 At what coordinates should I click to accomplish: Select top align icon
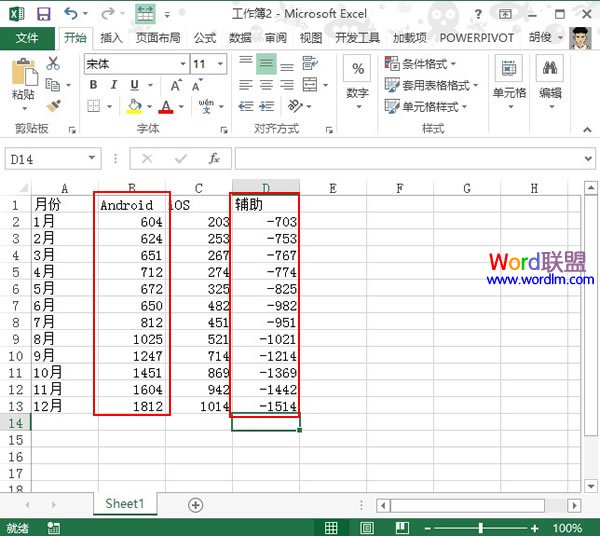coord(246,63)
